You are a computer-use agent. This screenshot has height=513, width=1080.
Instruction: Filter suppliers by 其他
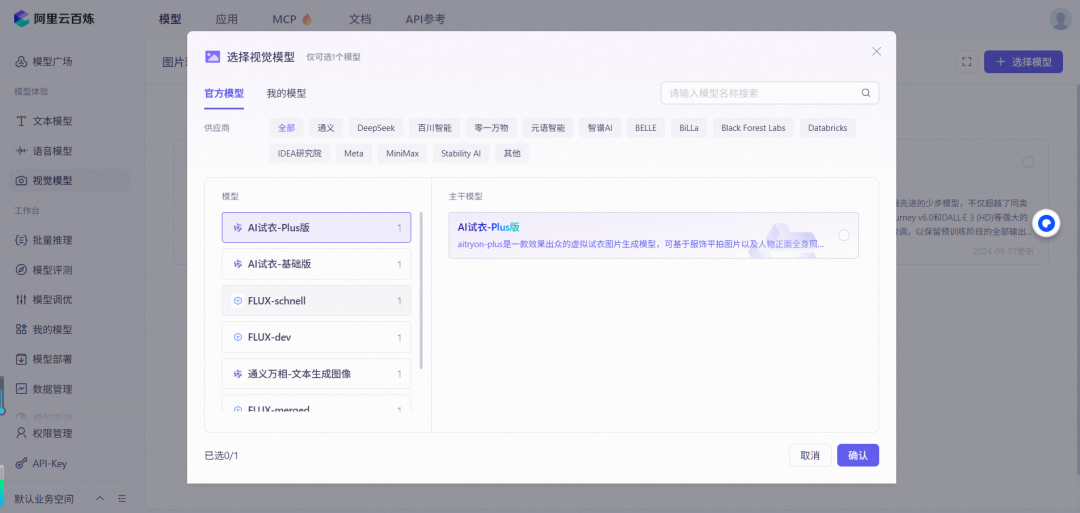pyautogui.click(x=512, y=154)
